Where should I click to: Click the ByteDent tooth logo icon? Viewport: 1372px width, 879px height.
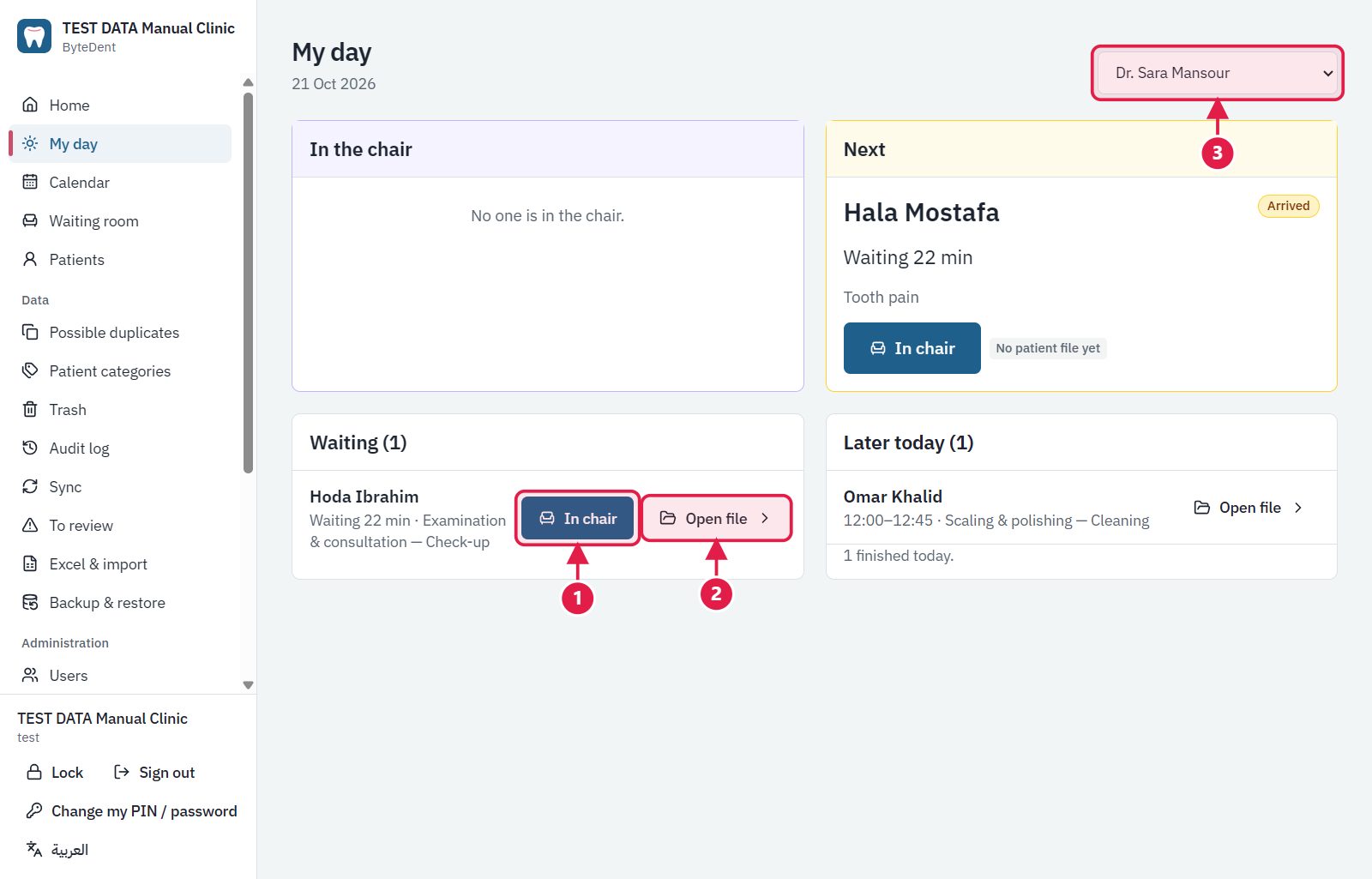tap(34, 36)
